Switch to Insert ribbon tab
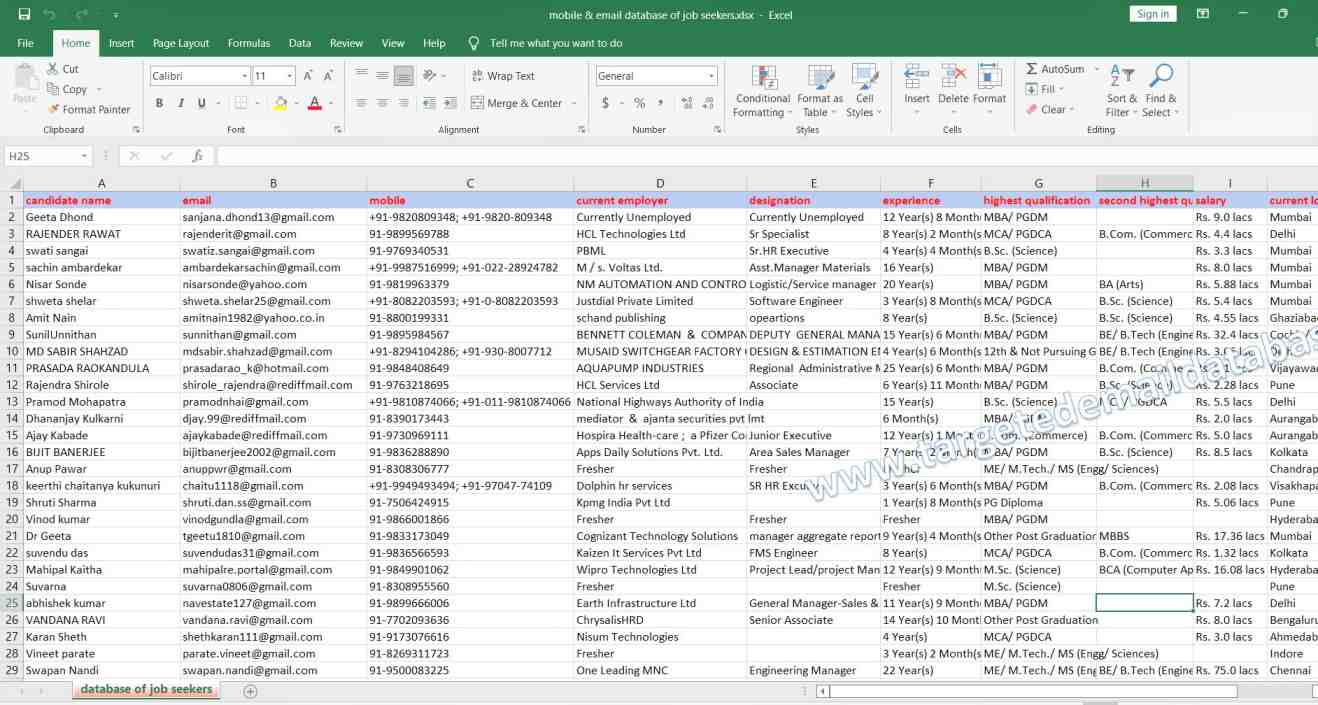 point(122,43)
